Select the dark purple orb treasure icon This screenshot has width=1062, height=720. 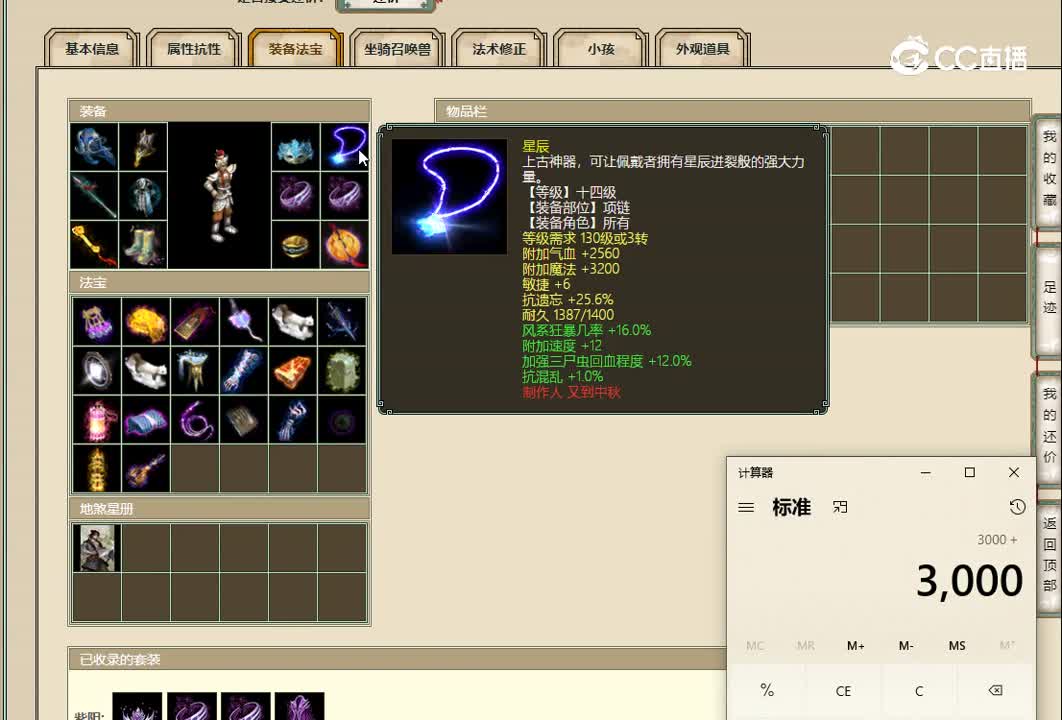(341, 420)
